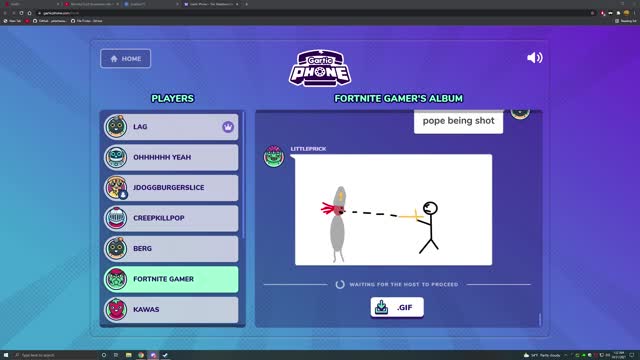Viewport: 640px width, 360px height.
Task: Click the FORTNITE GAMER player name
Action: [163, 279]
